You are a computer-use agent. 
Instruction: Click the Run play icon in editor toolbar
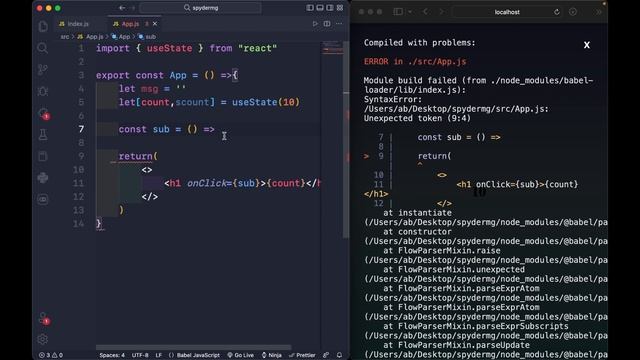click(315, 24)
